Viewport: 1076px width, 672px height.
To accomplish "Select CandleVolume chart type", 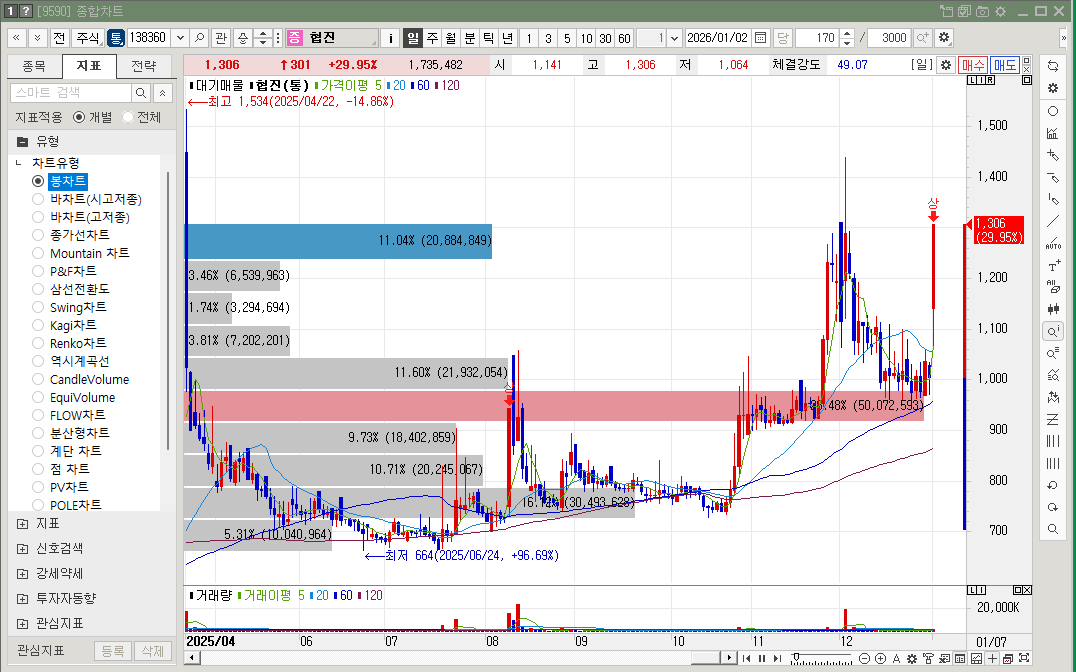I will click(x=38, y=379).
